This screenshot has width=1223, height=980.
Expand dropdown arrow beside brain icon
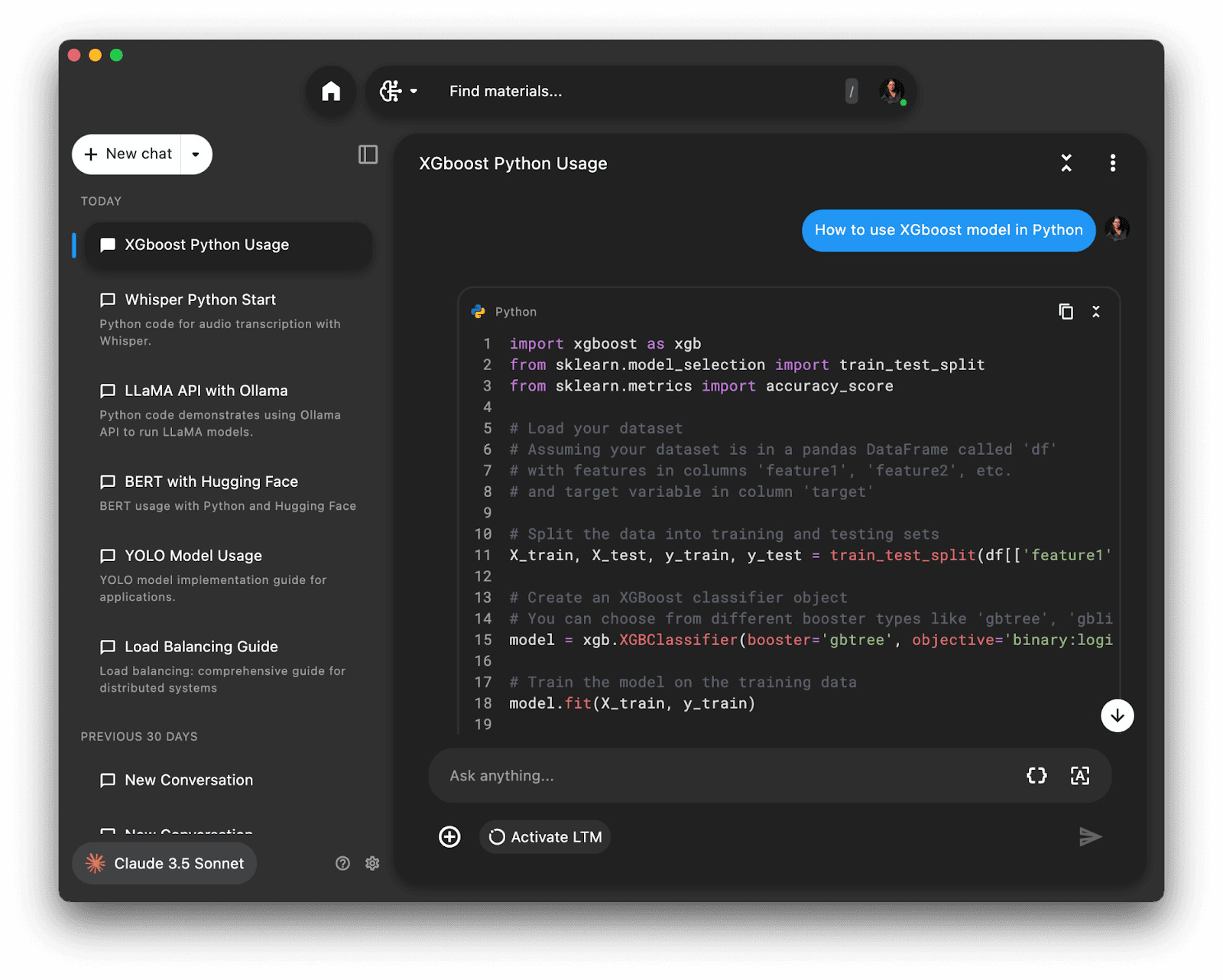tap(414, 92)
